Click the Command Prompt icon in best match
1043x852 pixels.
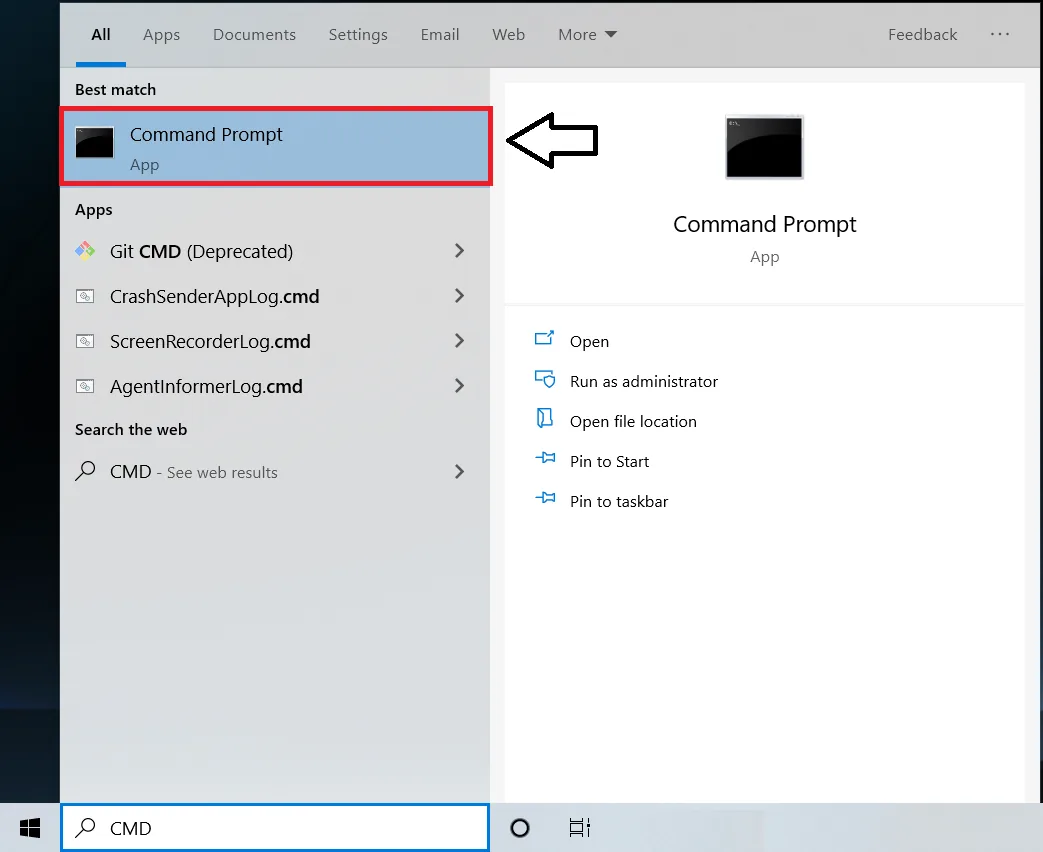[94, 142]
